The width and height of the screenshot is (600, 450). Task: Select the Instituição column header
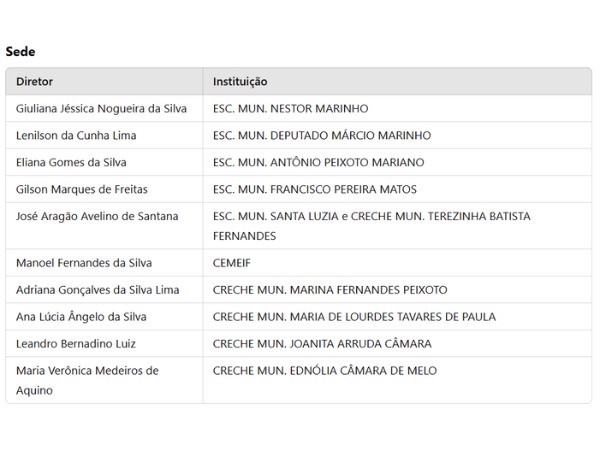(x=397, y=82)
